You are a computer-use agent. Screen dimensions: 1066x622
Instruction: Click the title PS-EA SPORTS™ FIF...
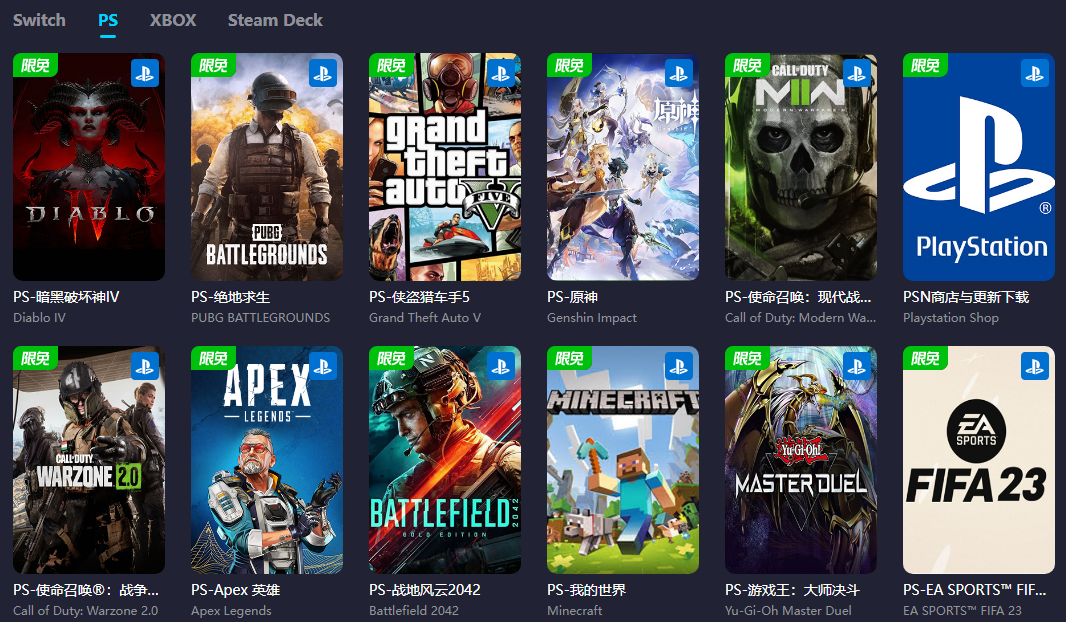click(x=974, y=590)
